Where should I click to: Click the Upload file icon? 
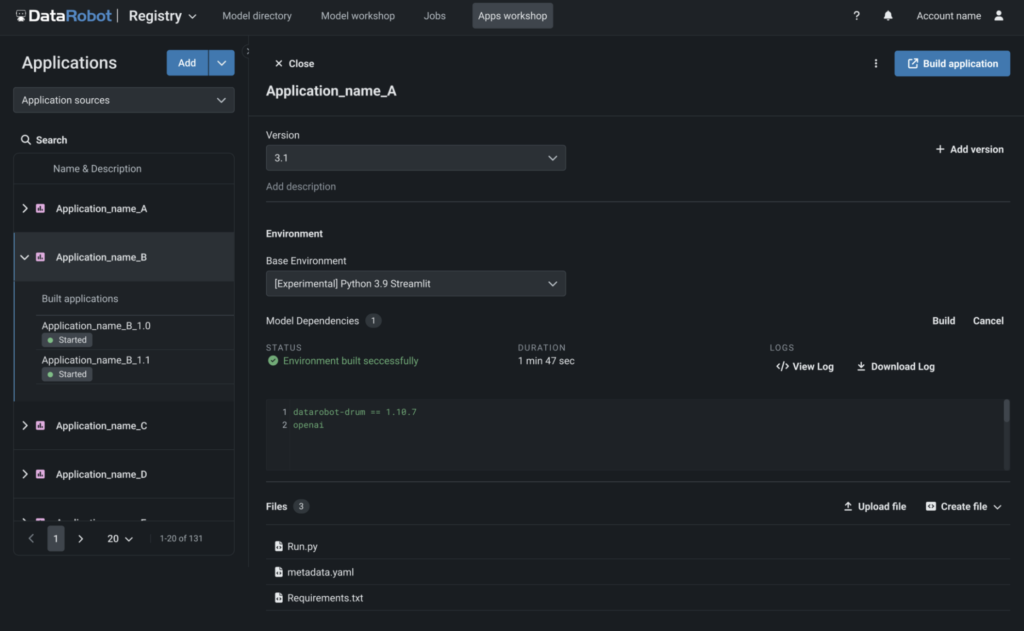point(846,506)
